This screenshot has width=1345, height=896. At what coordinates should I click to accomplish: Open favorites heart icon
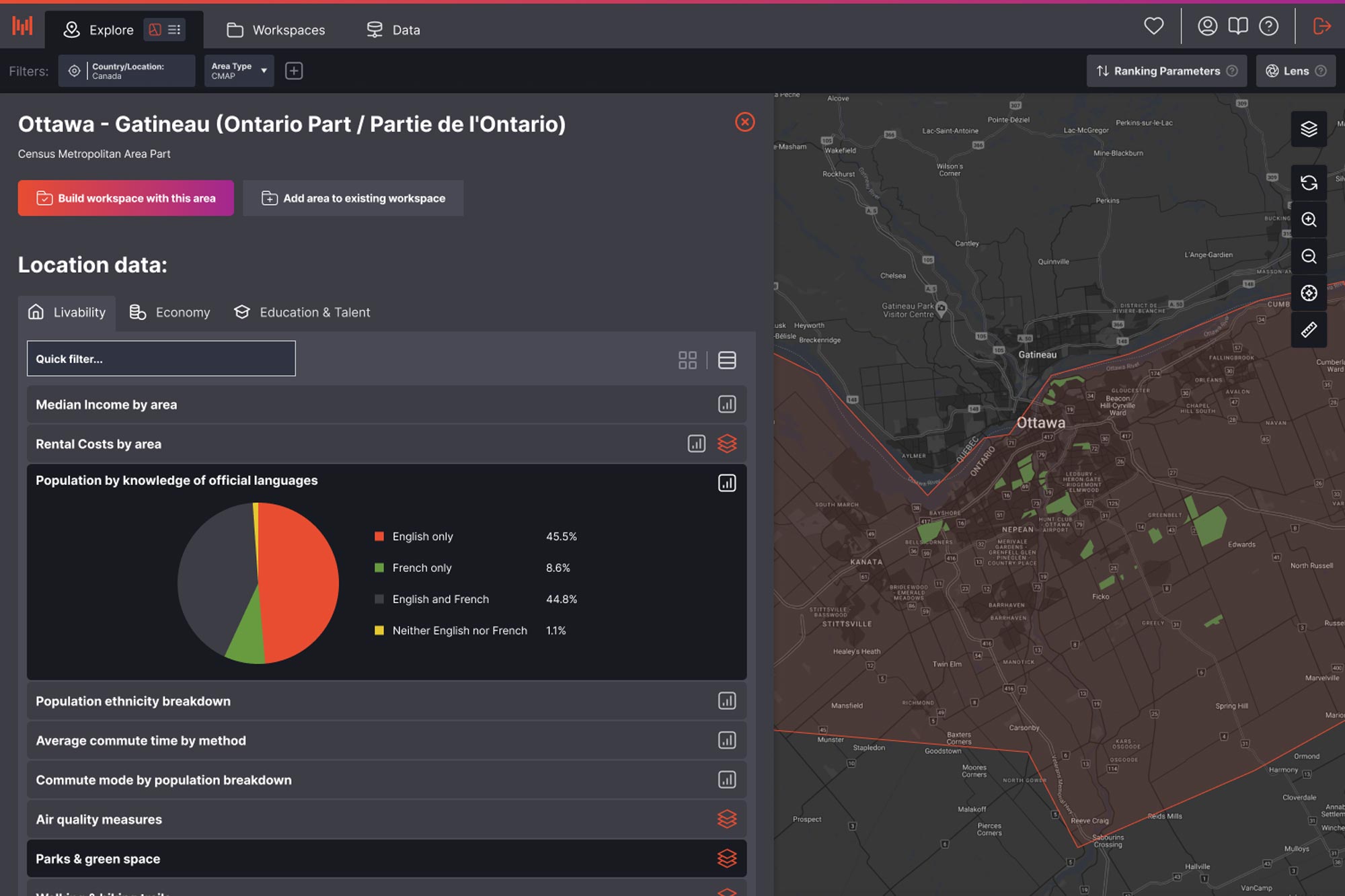click(1154, 26)
